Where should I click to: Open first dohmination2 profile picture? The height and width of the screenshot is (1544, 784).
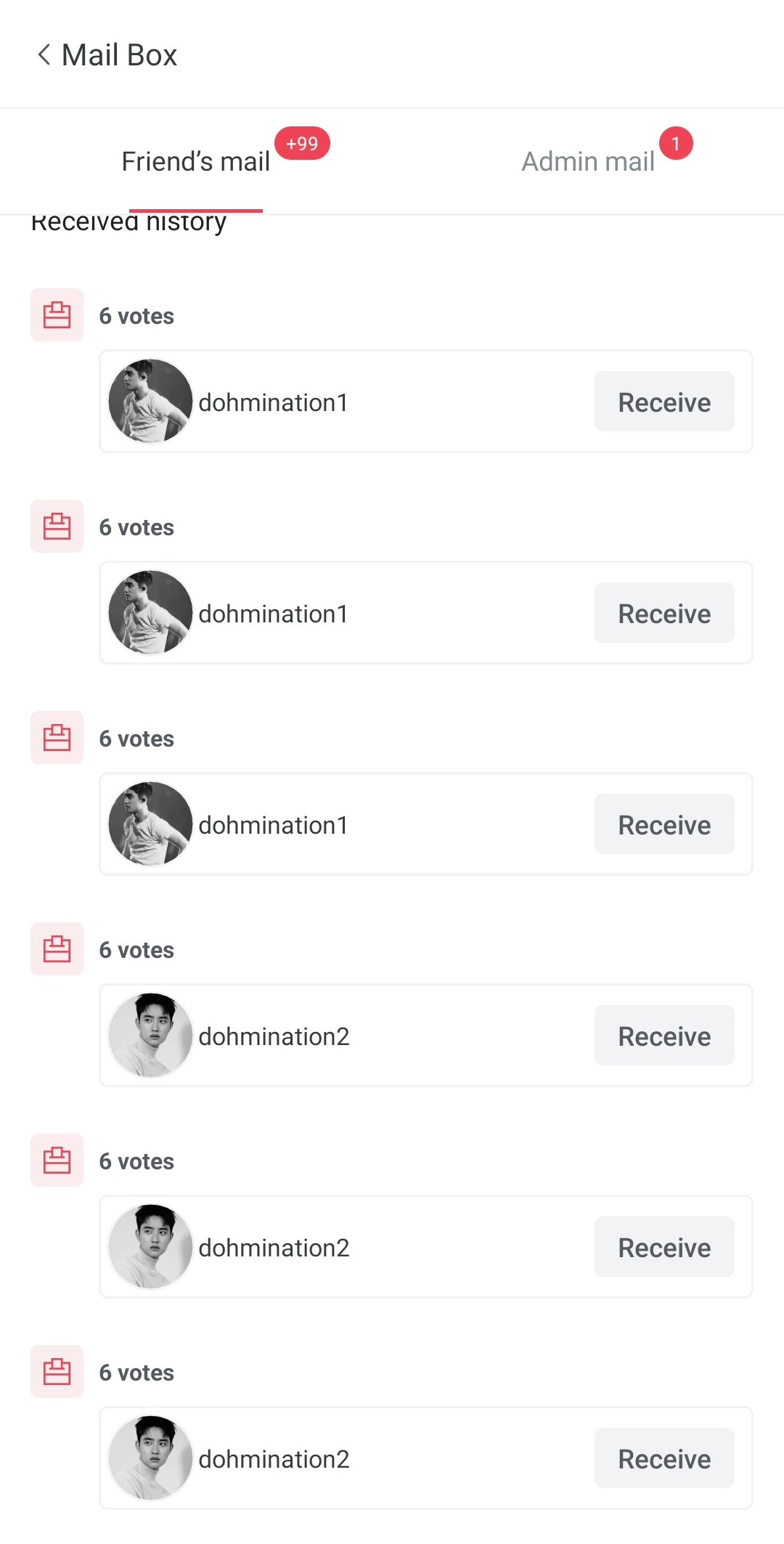pos(150,1036)
